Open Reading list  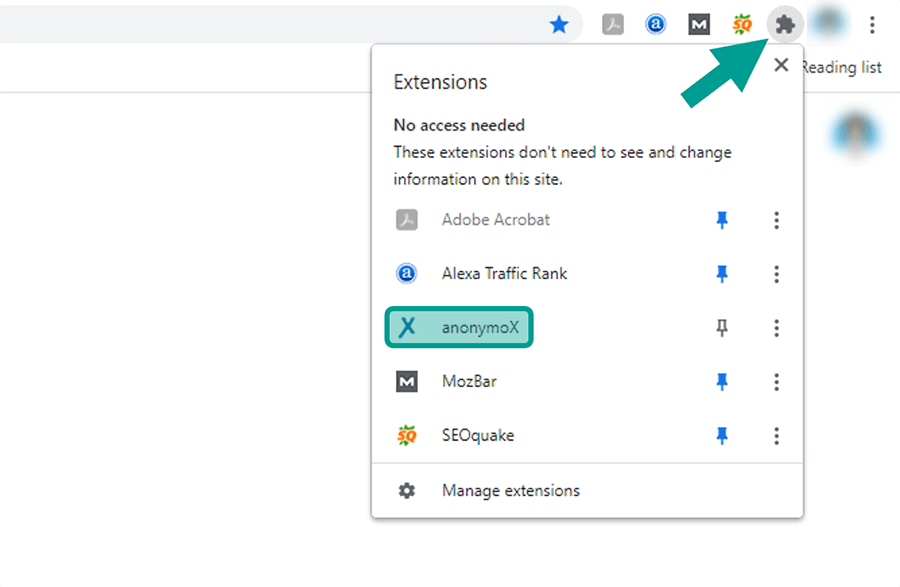841,68
